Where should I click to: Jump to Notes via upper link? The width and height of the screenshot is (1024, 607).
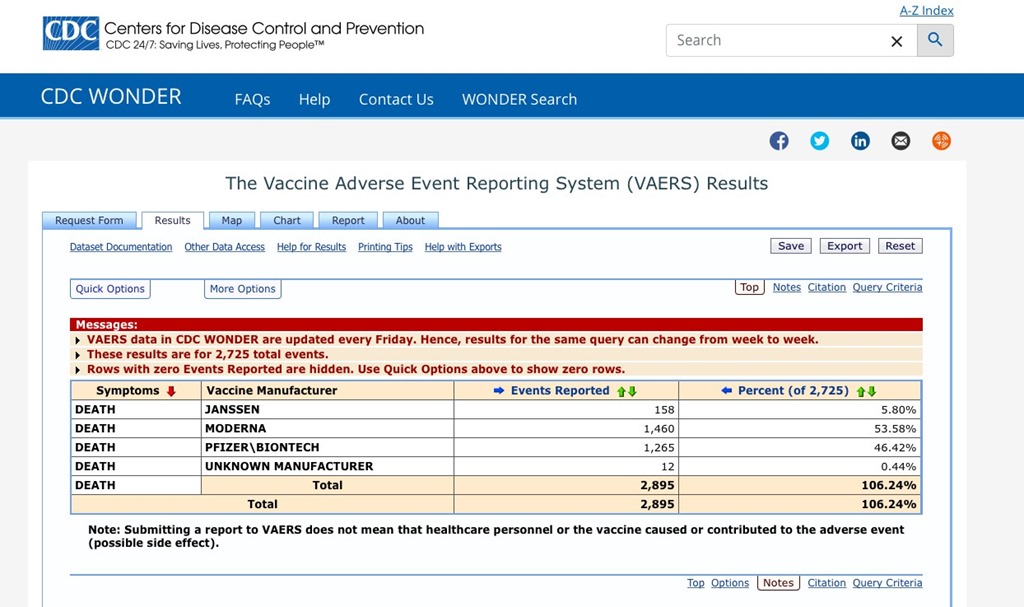(x=786, y=287)
